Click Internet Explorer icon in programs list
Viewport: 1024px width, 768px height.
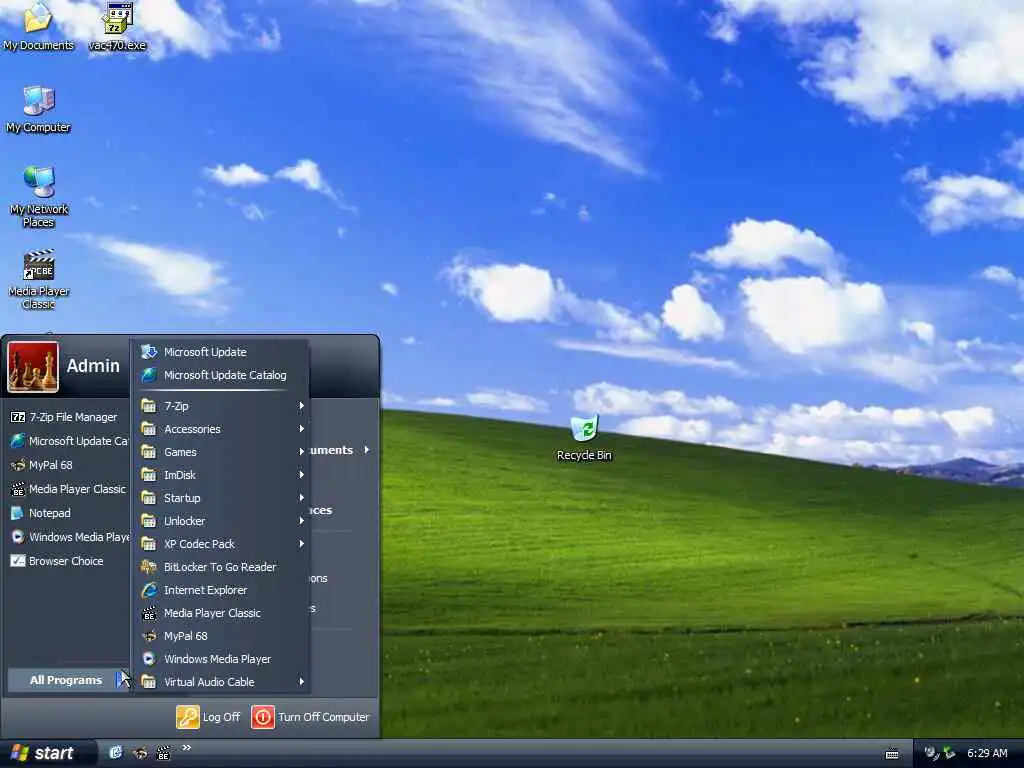[x=149, y=590]
